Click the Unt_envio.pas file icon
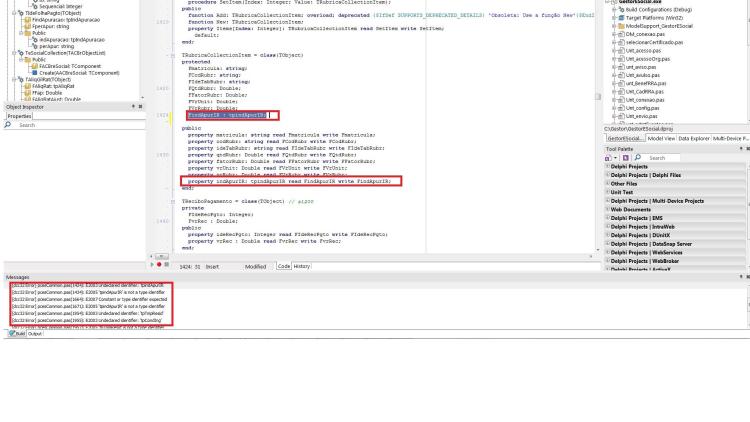750x422 pixels. point(621,116)
